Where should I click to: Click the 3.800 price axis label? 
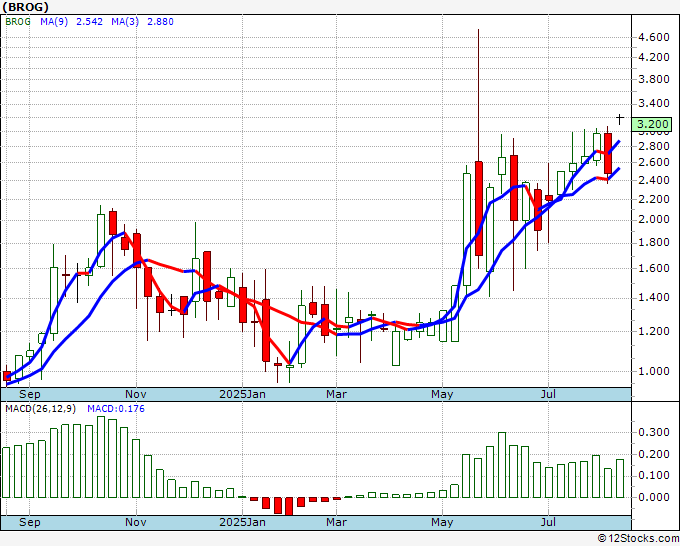point(654,79)
